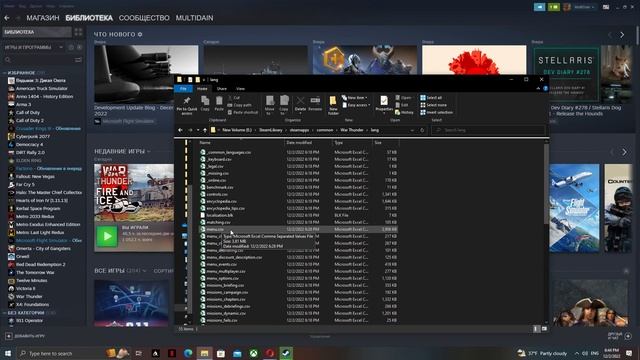The image size is (640, 360).
Task: Go up one folder level in Explorer
Action: (205, 130)
